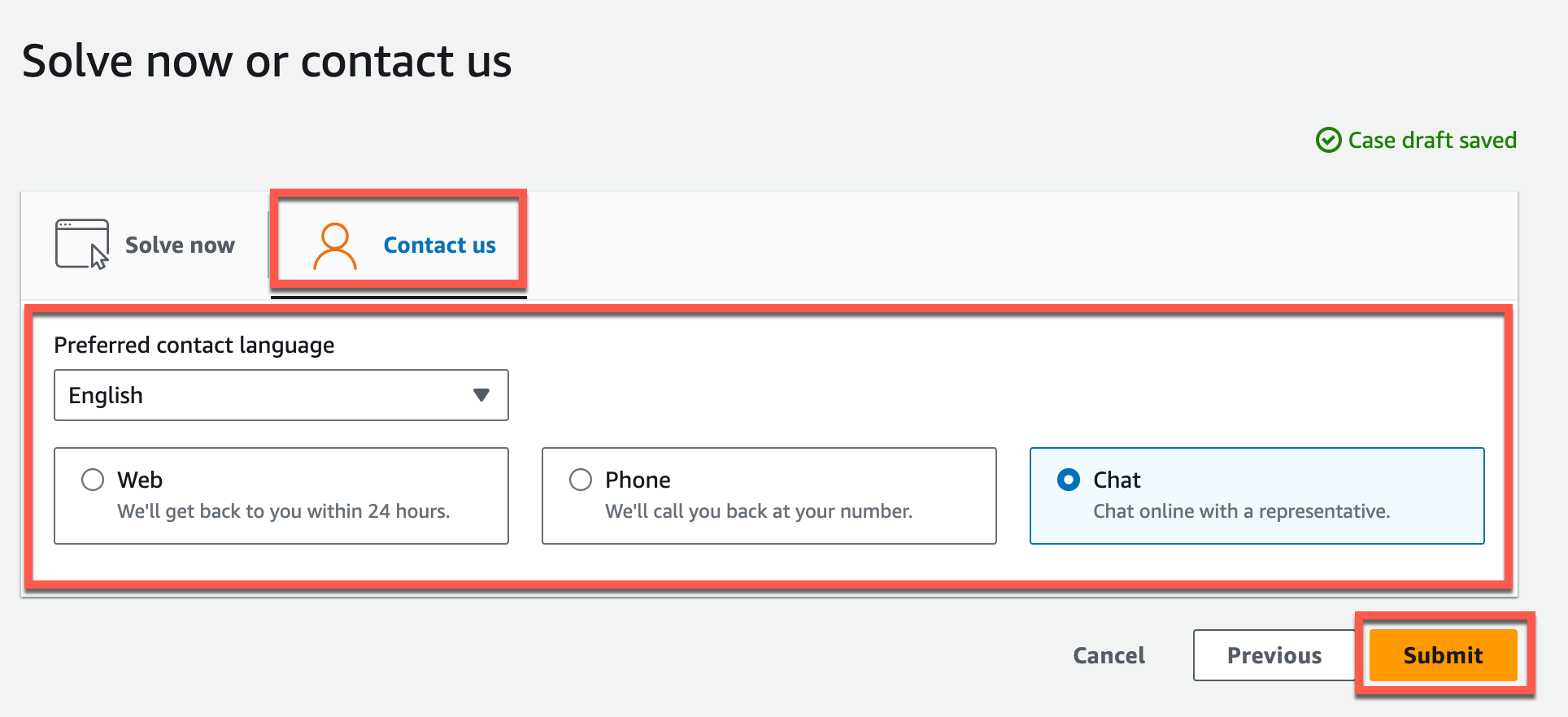
Task: Click the Phone option card
Action: pyautogui.click(x=769, y=496)
